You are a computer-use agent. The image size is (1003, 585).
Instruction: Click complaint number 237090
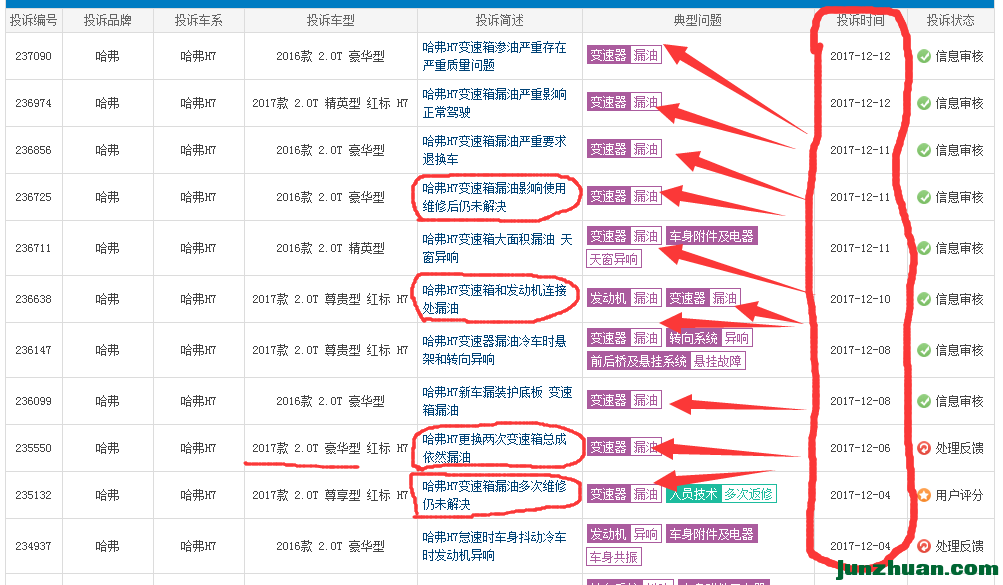click(33, 56)
